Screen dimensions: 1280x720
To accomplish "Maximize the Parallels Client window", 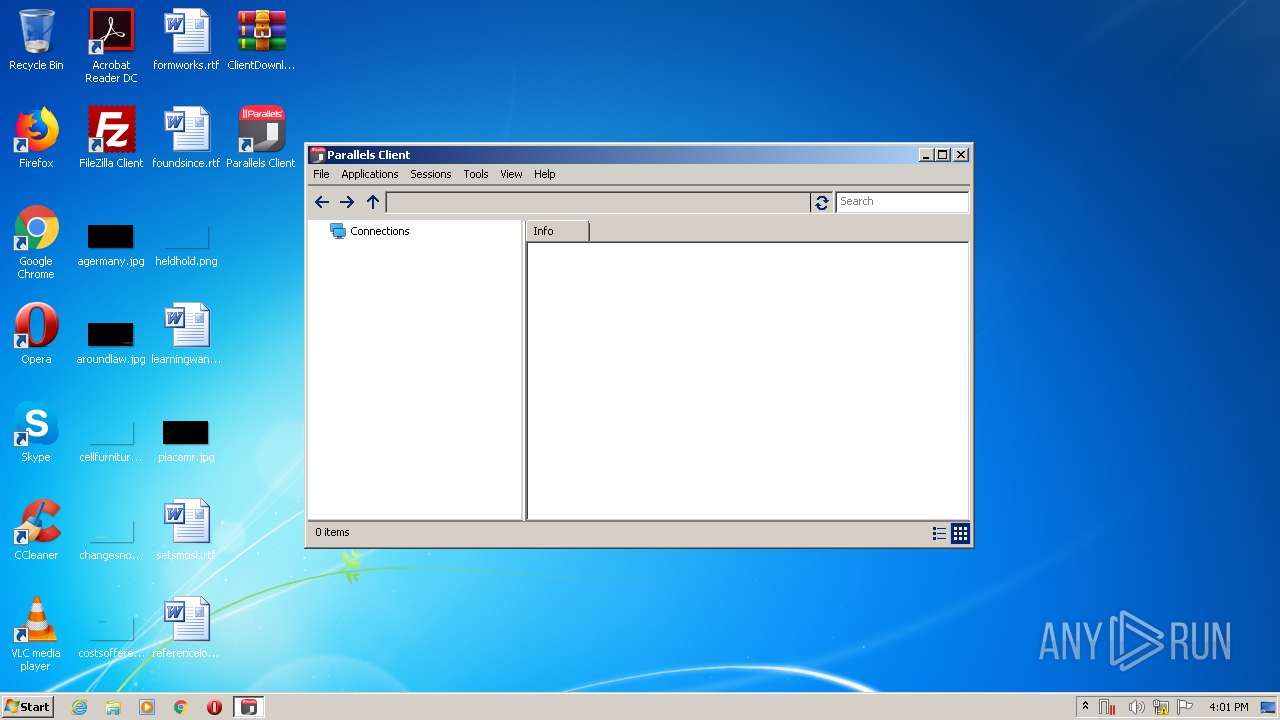I will 942,155.
